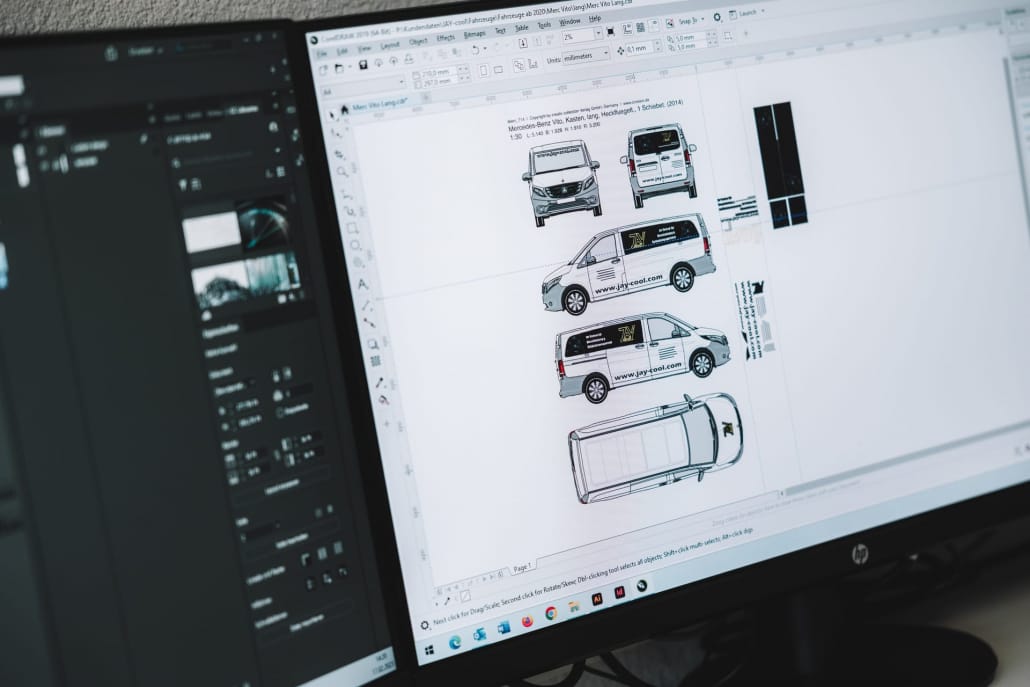The image size is (1030, 687).
Task: Open the Bitmaps menu
Action: pos(475,34)
